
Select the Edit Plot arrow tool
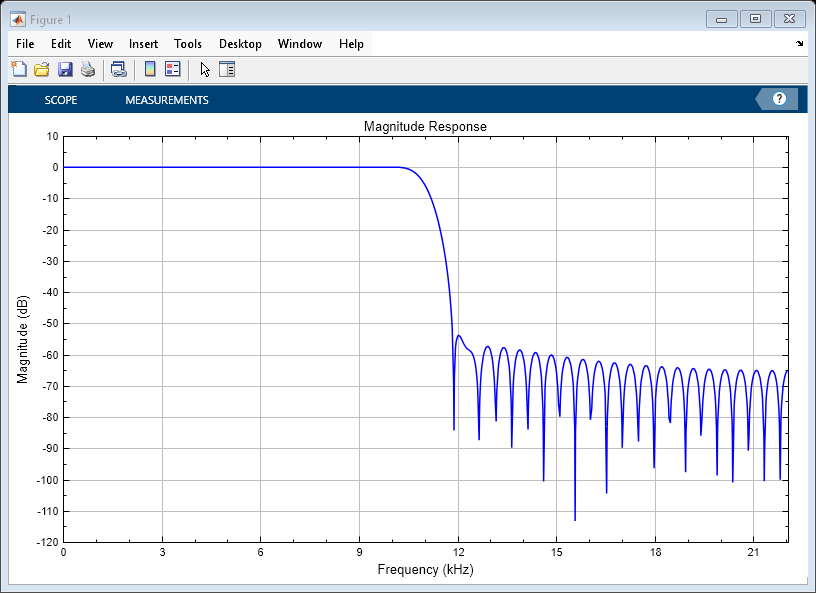coord(205,69)
